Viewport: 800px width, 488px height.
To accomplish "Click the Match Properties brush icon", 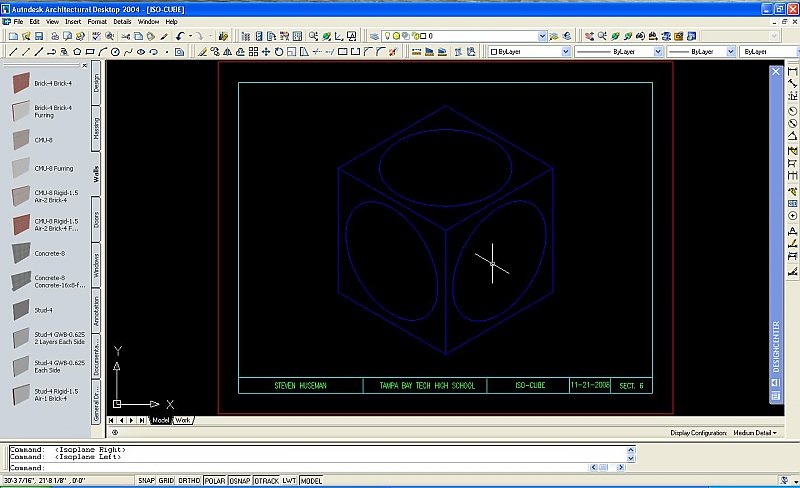I will coord(164,36).
